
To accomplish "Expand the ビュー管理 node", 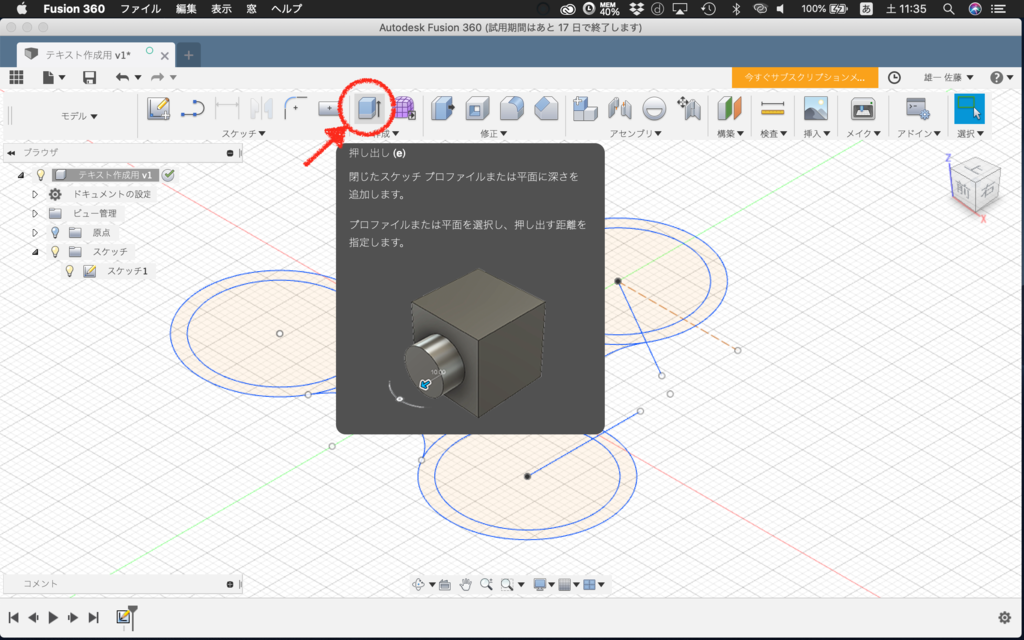I will [35, 214].
